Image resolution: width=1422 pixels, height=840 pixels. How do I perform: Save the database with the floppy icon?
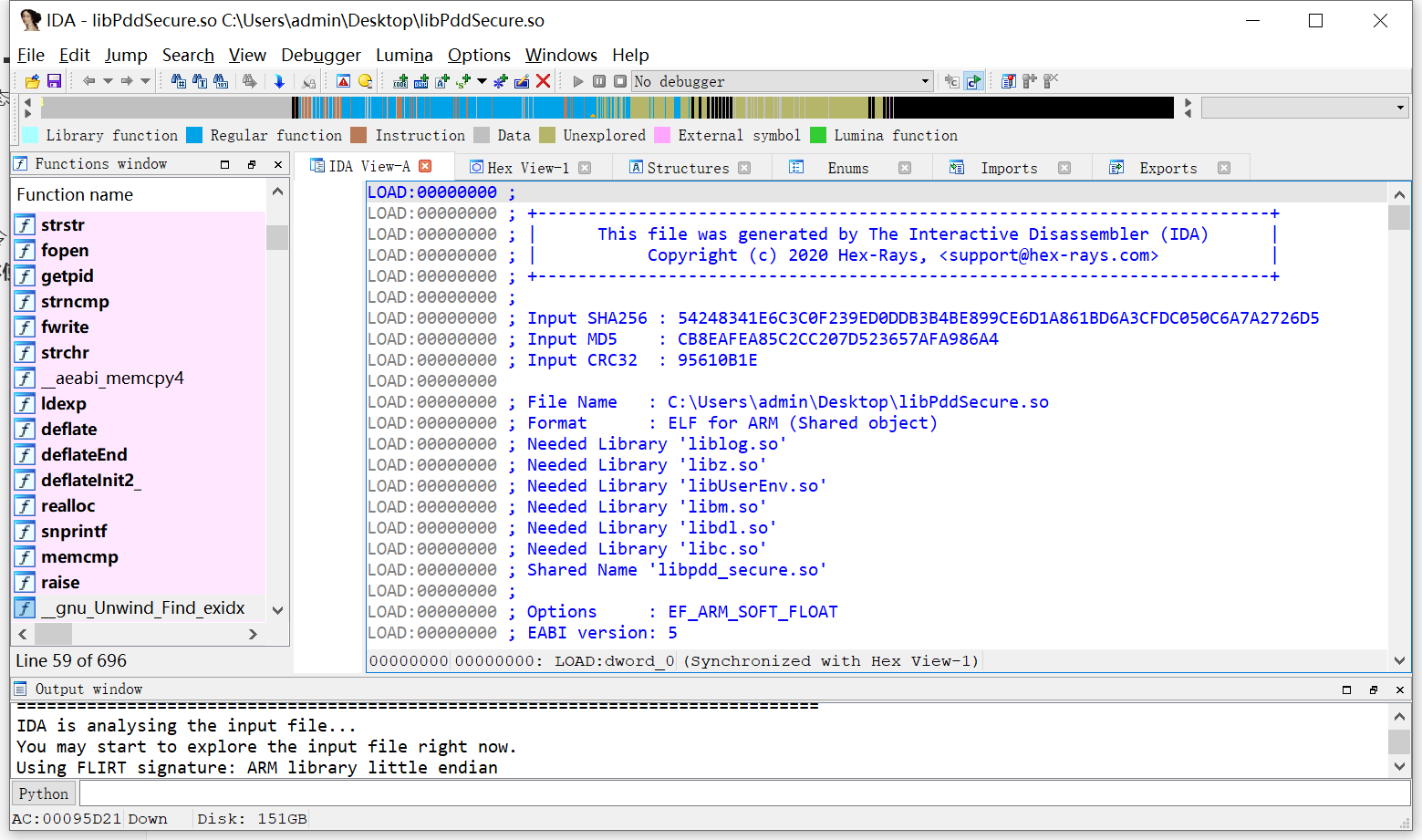[54, 81]
